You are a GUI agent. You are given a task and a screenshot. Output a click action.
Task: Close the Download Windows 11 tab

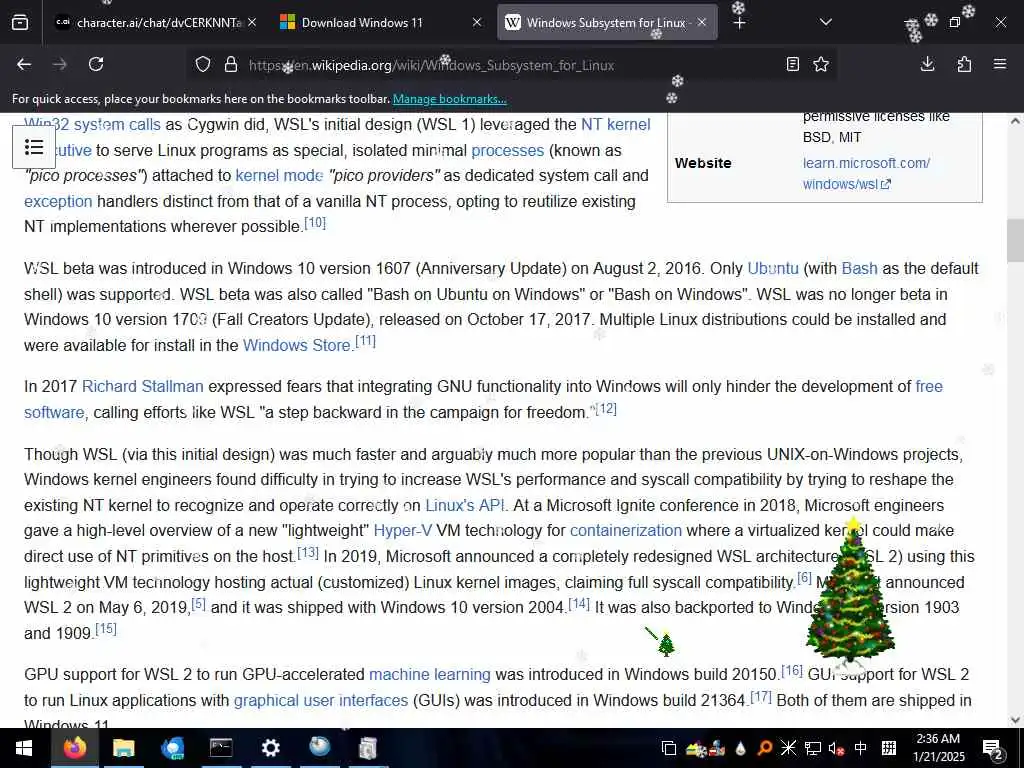pos(477,22)
